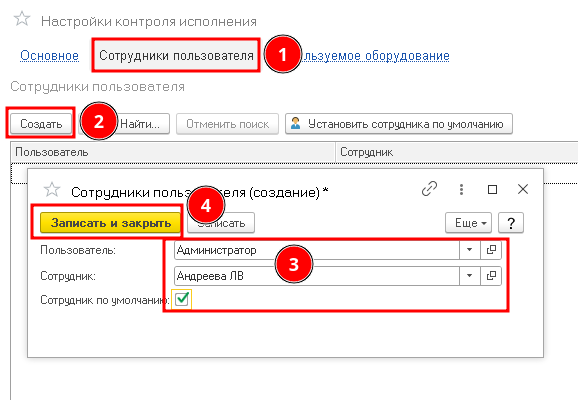The width and height of the screenshot is (578, 400).
Task: Expand the Сотрудник dropdown list
Action: click(x=470, y=276)
